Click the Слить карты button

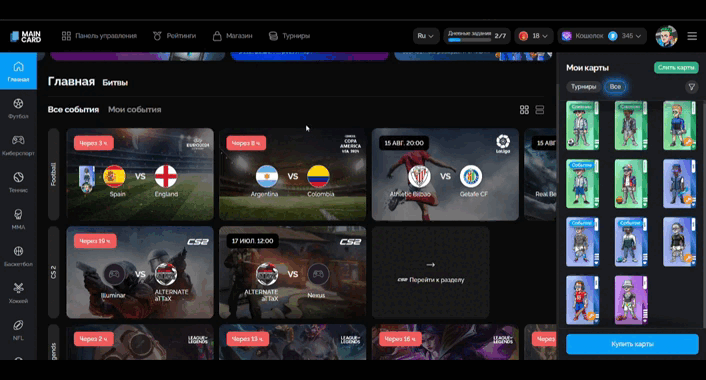(676, 68)
